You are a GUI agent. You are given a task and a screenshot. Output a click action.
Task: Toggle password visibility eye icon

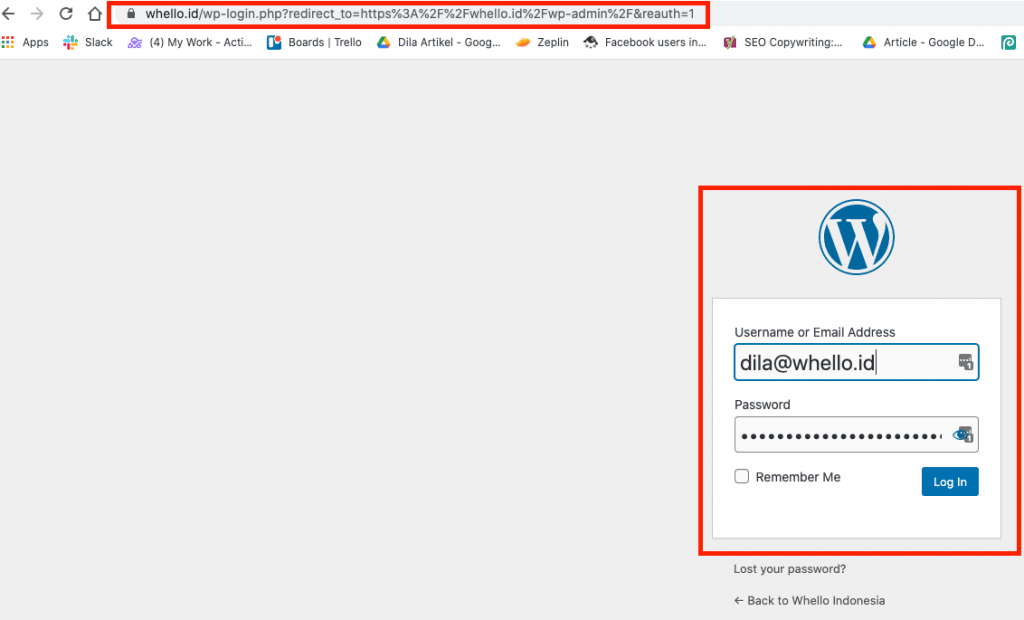(x=962, y=435)
